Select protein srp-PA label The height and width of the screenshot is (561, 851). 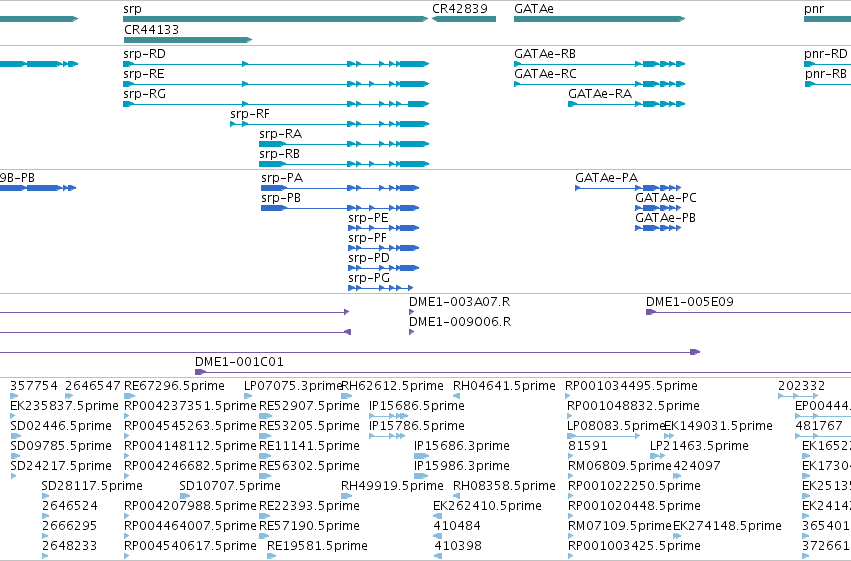(x=282, y=178)
